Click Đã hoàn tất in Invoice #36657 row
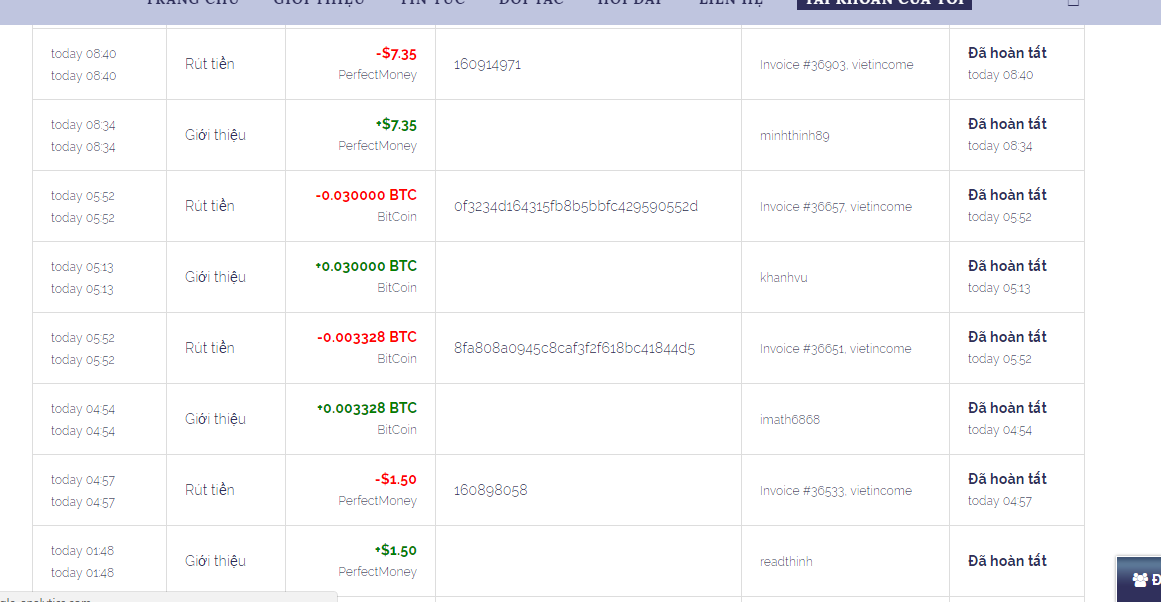Image resolution: width=1161 pixels, height=602 pixels. coord(1007,195)
